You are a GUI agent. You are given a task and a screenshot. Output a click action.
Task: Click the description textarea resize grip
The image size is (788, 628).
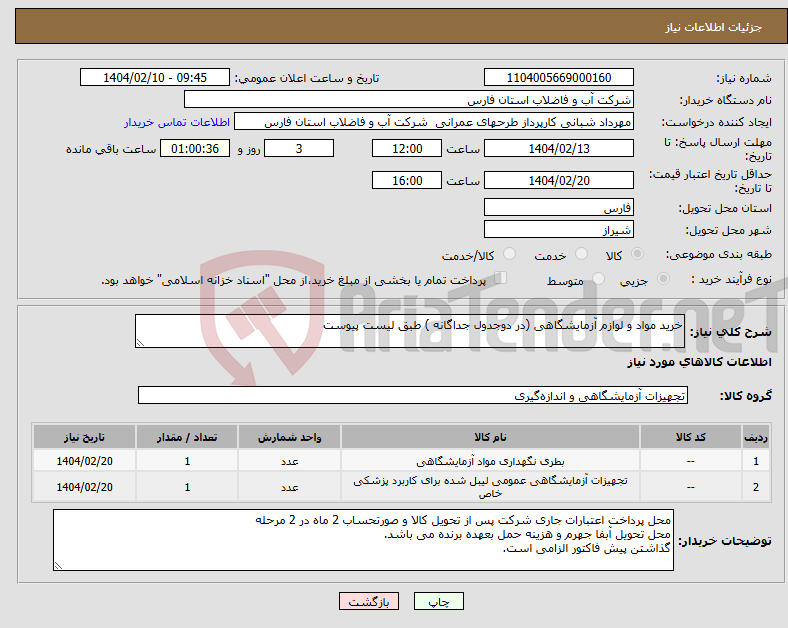click(140, 343)
